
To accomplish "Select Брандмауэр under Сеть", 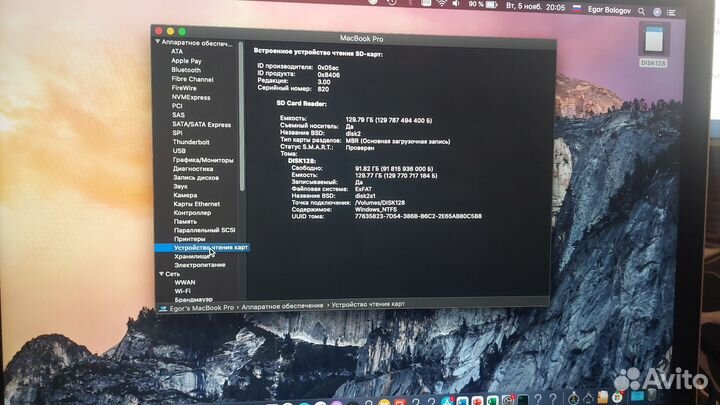I will click(193, 299).
